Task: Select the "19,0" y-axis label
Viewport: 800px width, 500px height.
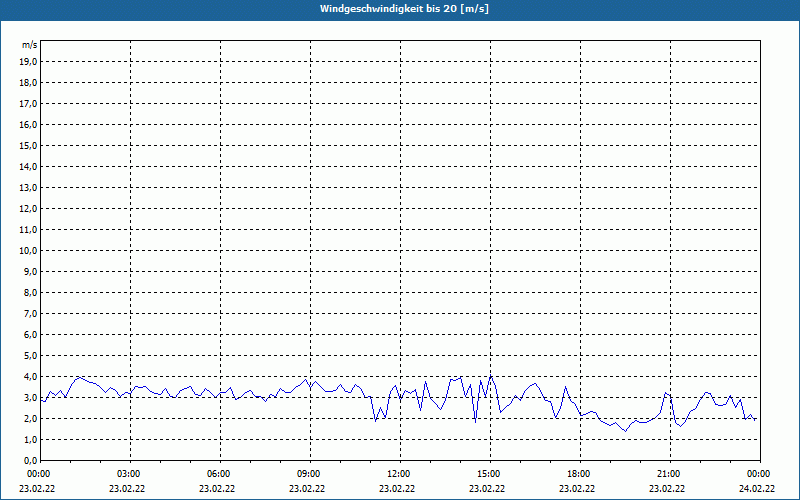Action: [x=28, y=62]
